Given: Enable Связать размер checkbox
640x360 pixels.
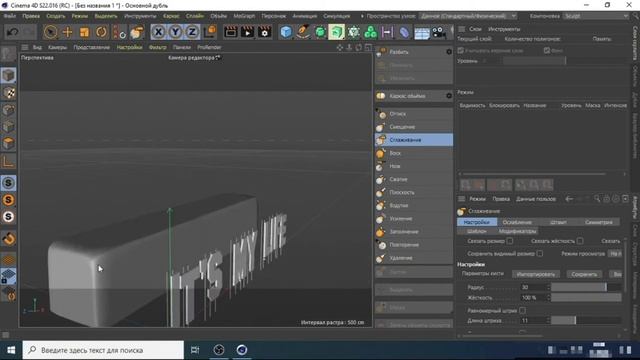Looking at the screenshot, I should point(510,241).
